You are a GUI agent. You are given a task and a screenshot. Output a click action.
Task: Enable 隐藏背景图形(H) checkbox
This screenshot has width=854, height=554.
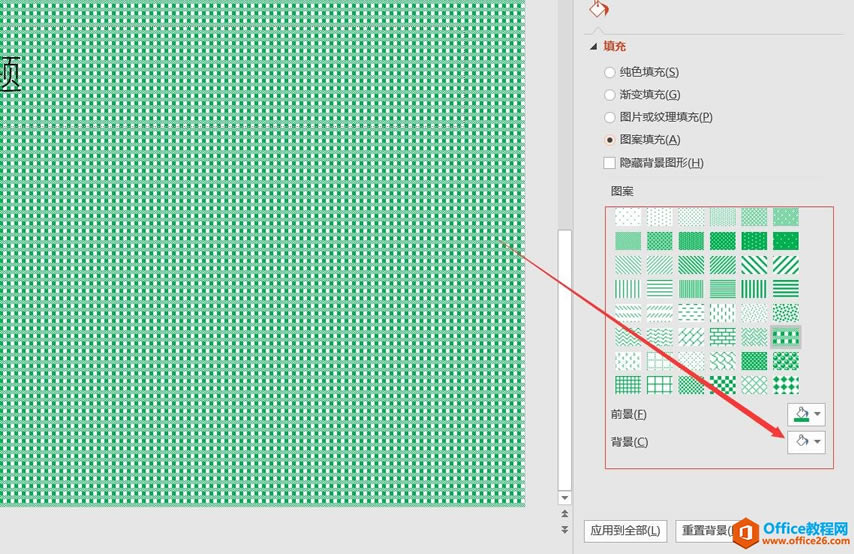[x=609, y=163]
